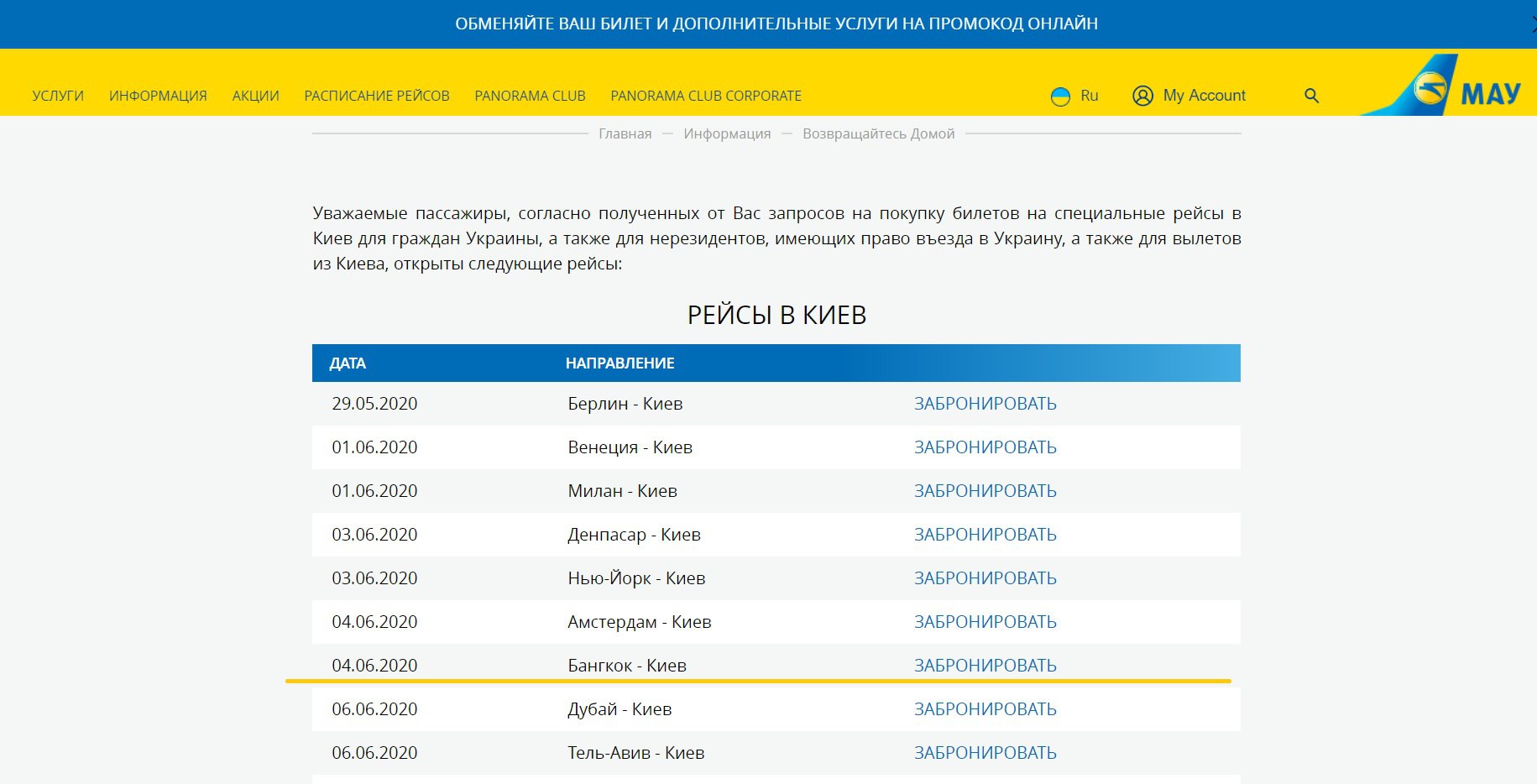
Task: Select the Берлин - Киев route text
Action: (x=625, y=404)
